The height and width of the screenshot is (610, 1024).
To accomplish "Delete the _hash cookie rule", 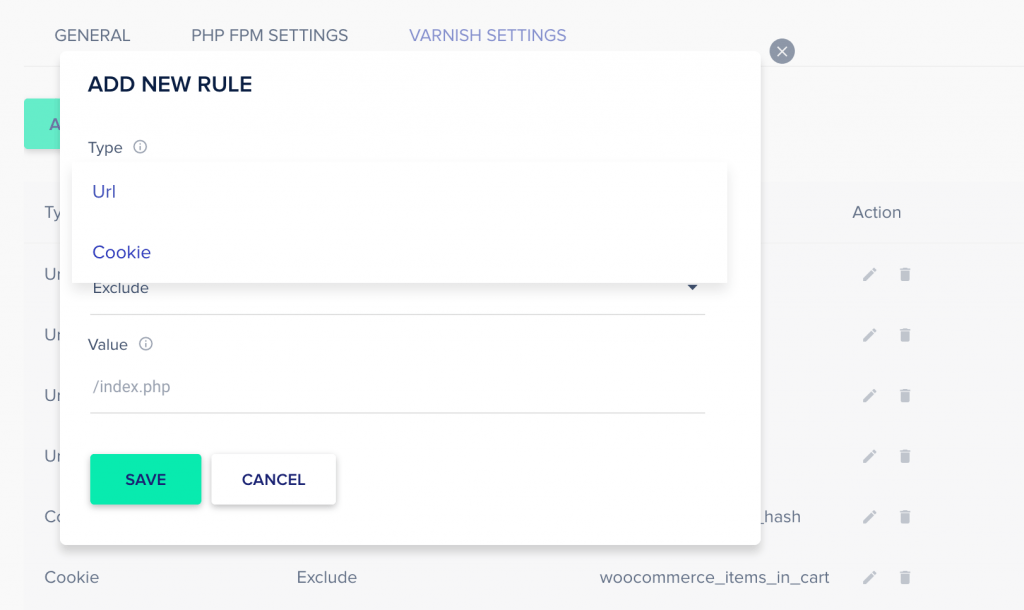I will coord(905,517).
